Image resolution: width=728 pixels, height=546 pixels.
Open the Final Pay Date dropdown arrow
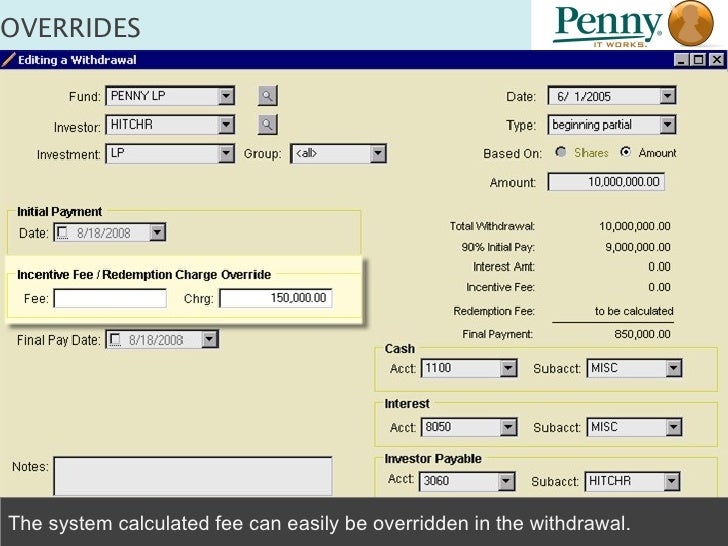pyautogui.click(x=209, y=339)
